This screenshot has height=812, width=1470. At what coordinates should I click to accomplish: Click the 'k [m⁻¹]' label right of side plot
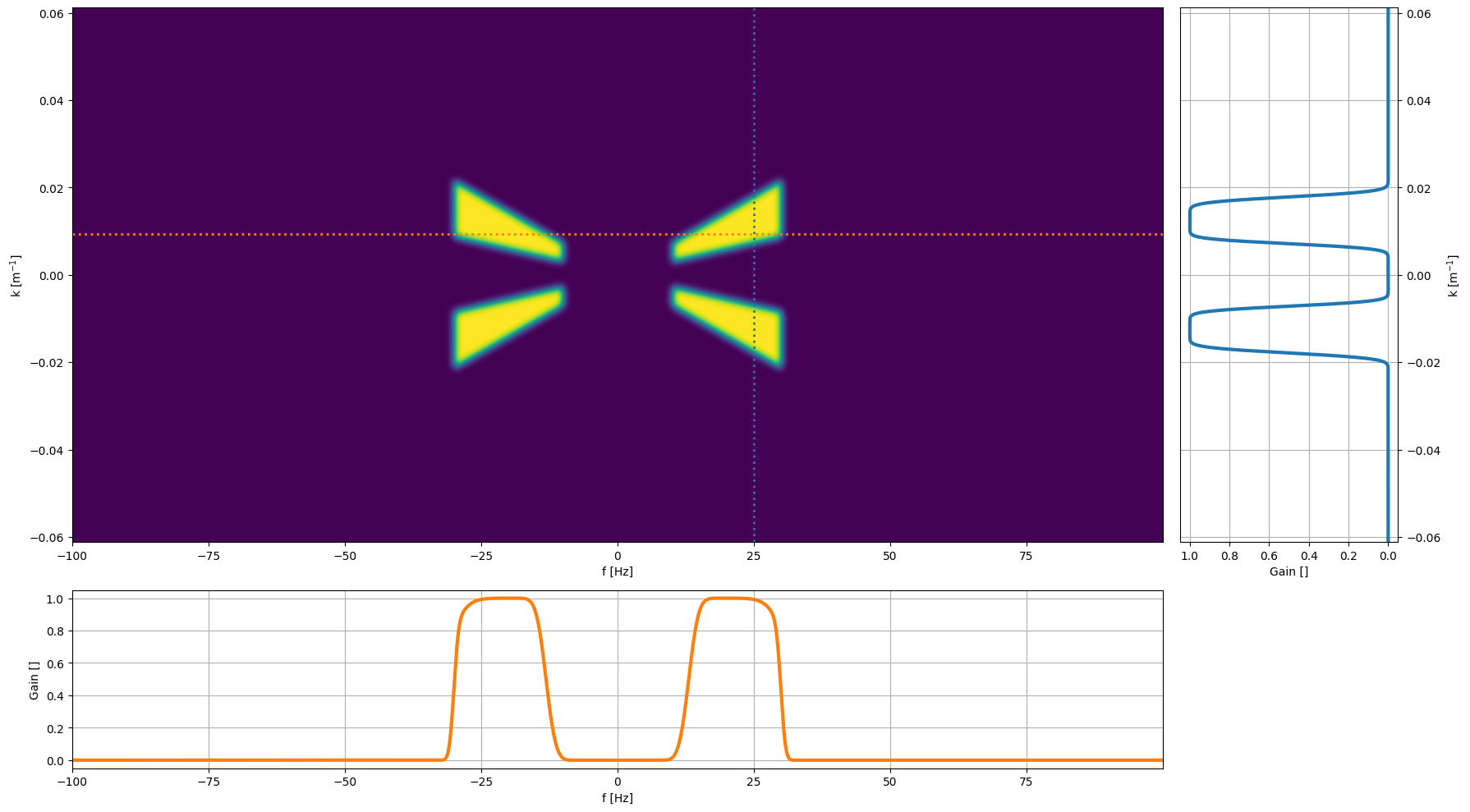(1452, 275)
